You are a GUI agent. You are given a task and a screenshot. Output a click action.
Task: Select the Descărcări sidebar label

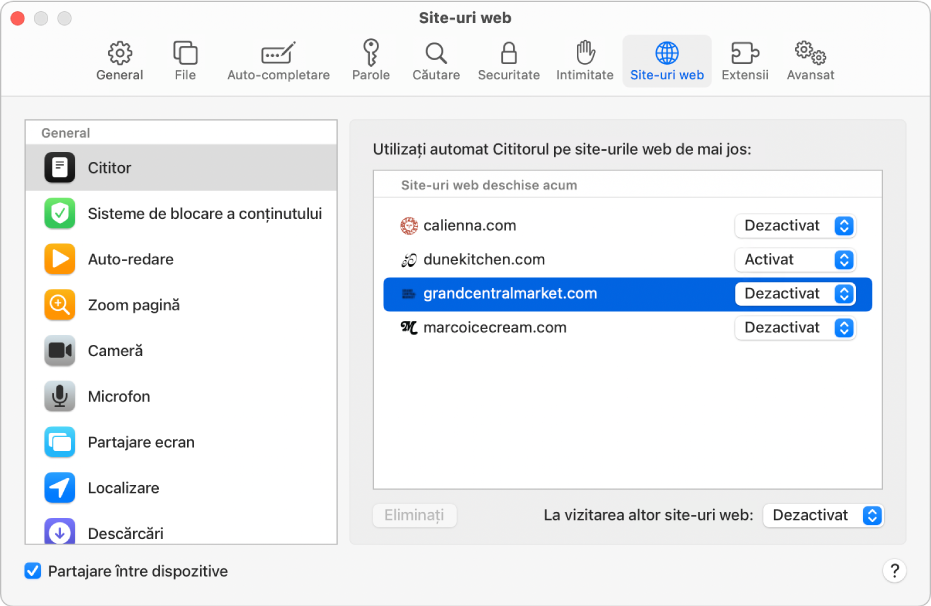click(125, 534)
